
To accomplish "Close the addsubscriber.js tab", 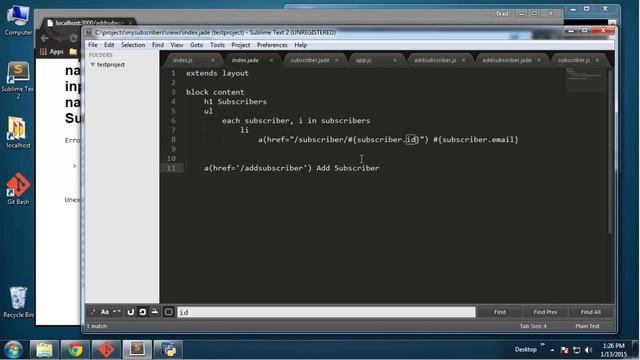I will coord(463,60).
